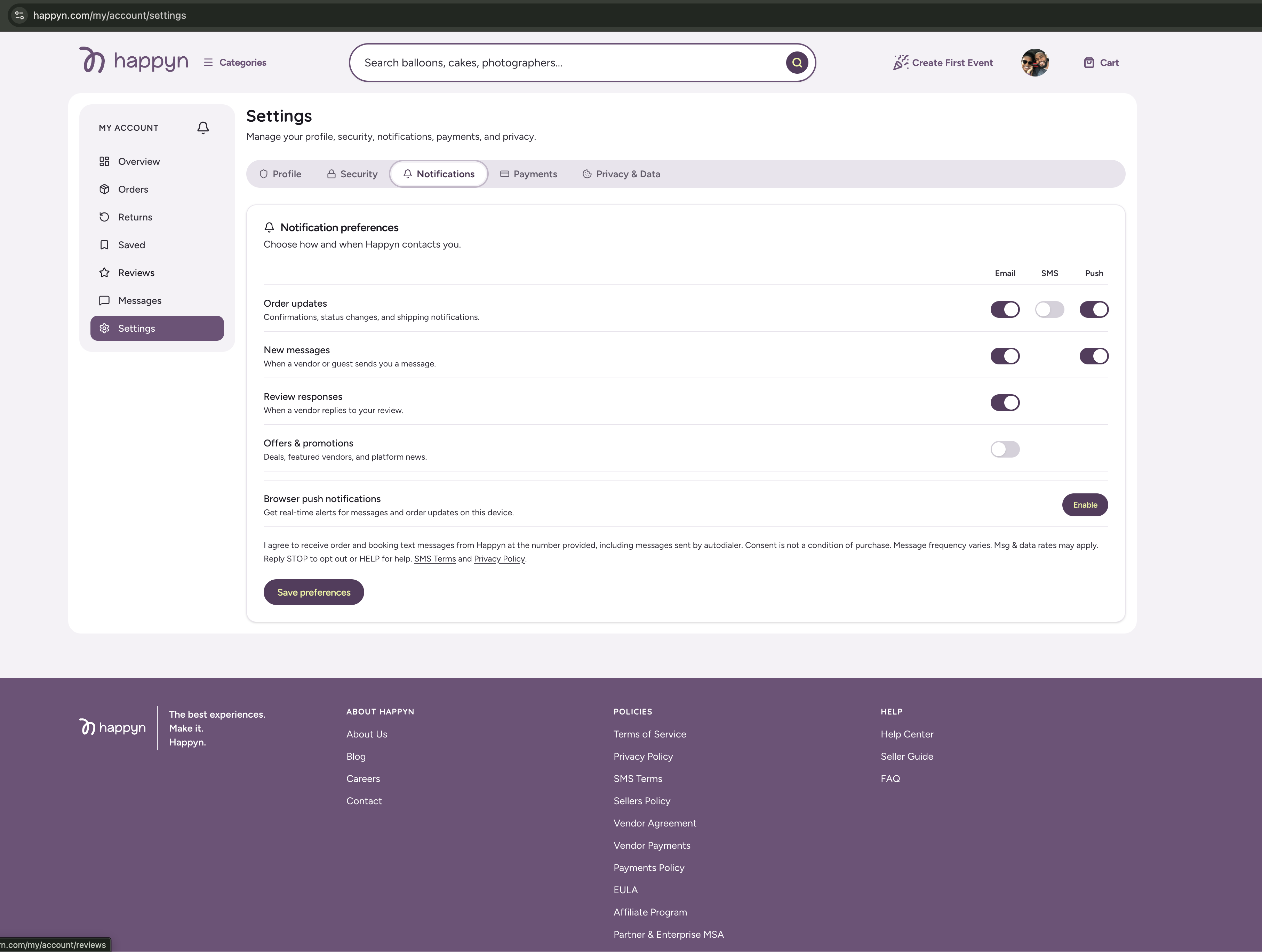Open Help Center footer link
1262x952 pixels.
tap(906, 734)
